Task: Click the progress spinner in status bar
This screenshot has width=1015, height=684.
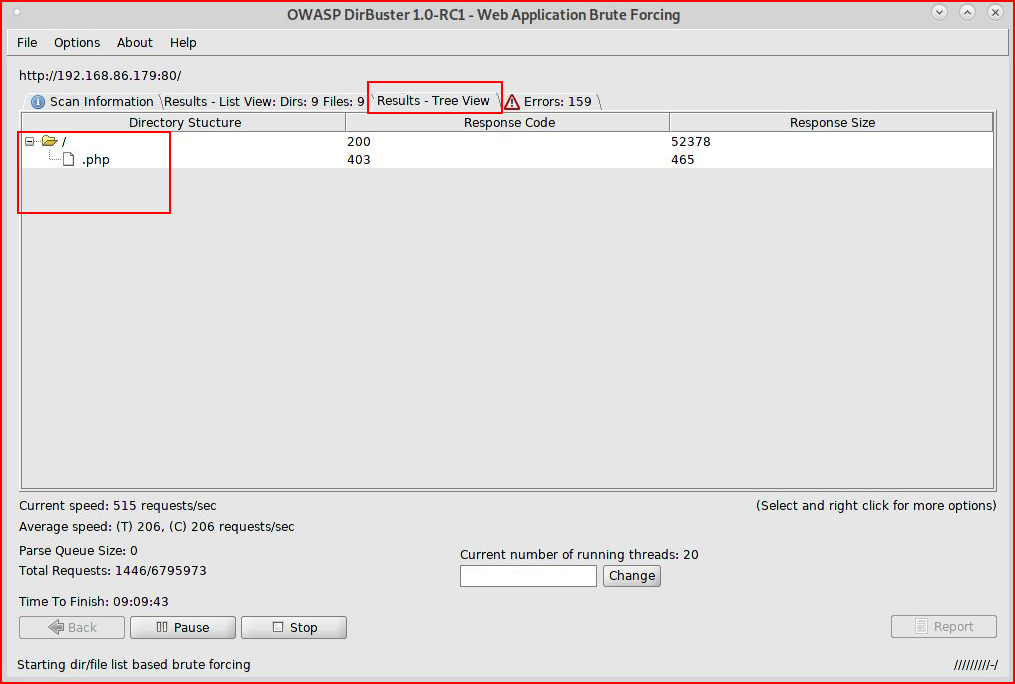Action: 976,665
